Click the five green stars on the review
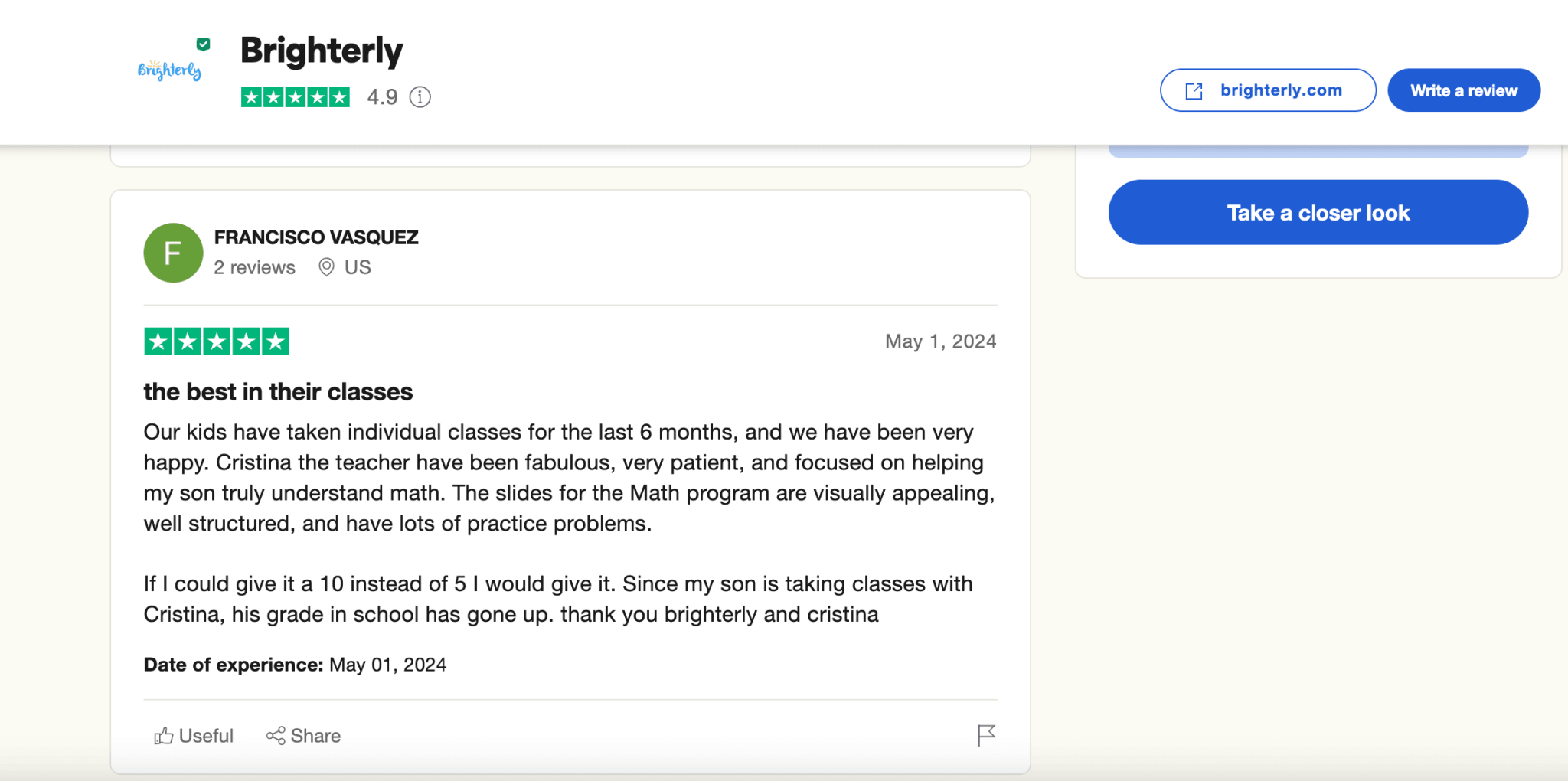1568x781 pixels. point(217,341)
